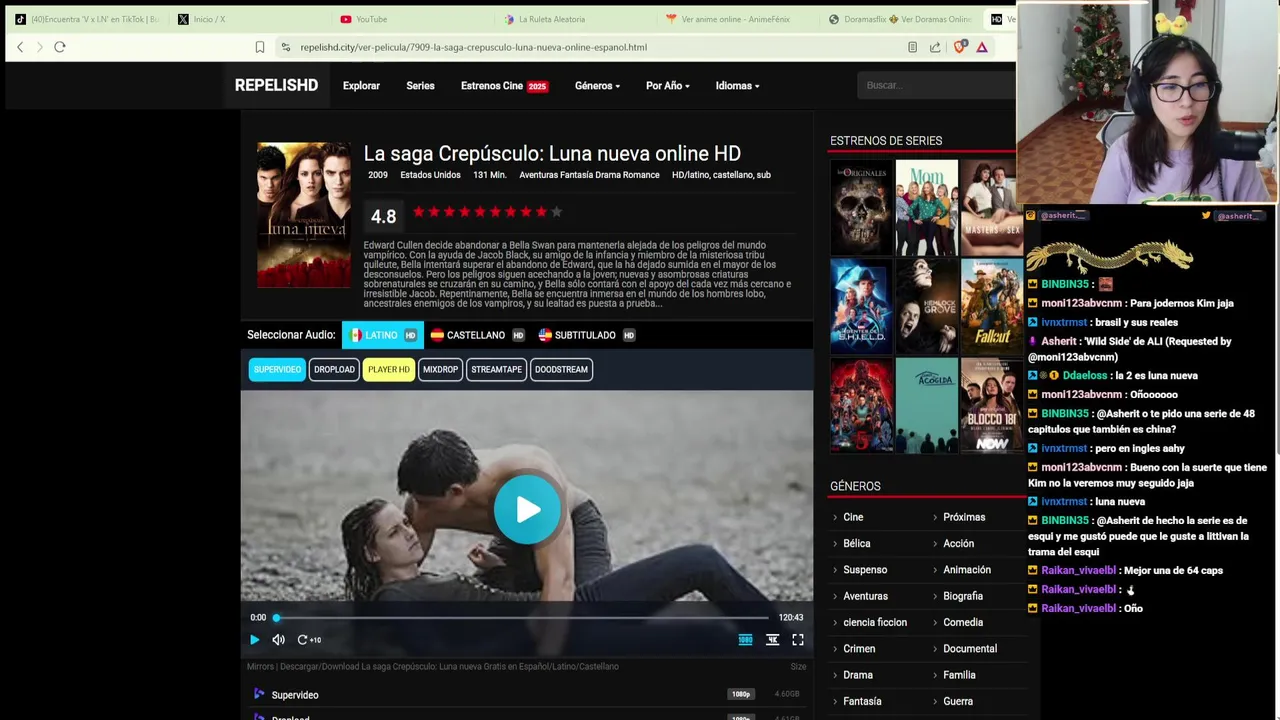Open reader mode icon in address bar
1280x720 pixels.
912,47
